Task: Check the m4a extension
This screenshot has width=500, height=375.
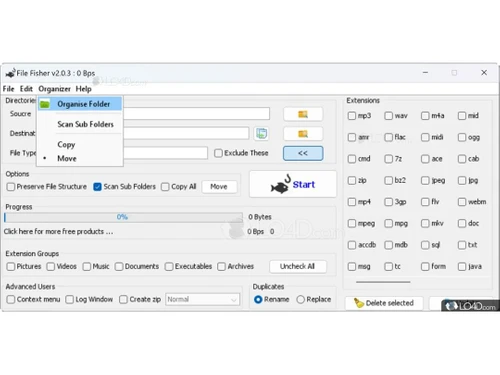Action: point(425,116)
